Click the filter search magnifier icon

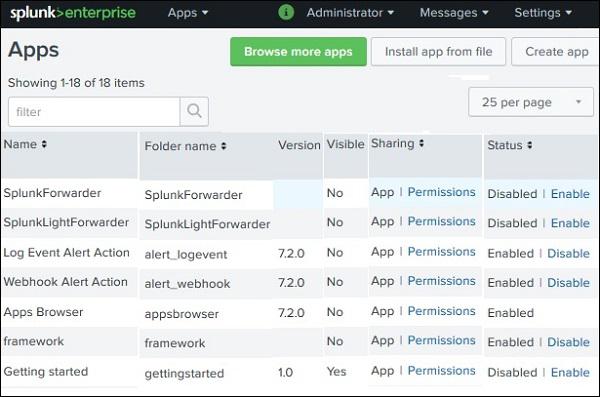point(194,111)
